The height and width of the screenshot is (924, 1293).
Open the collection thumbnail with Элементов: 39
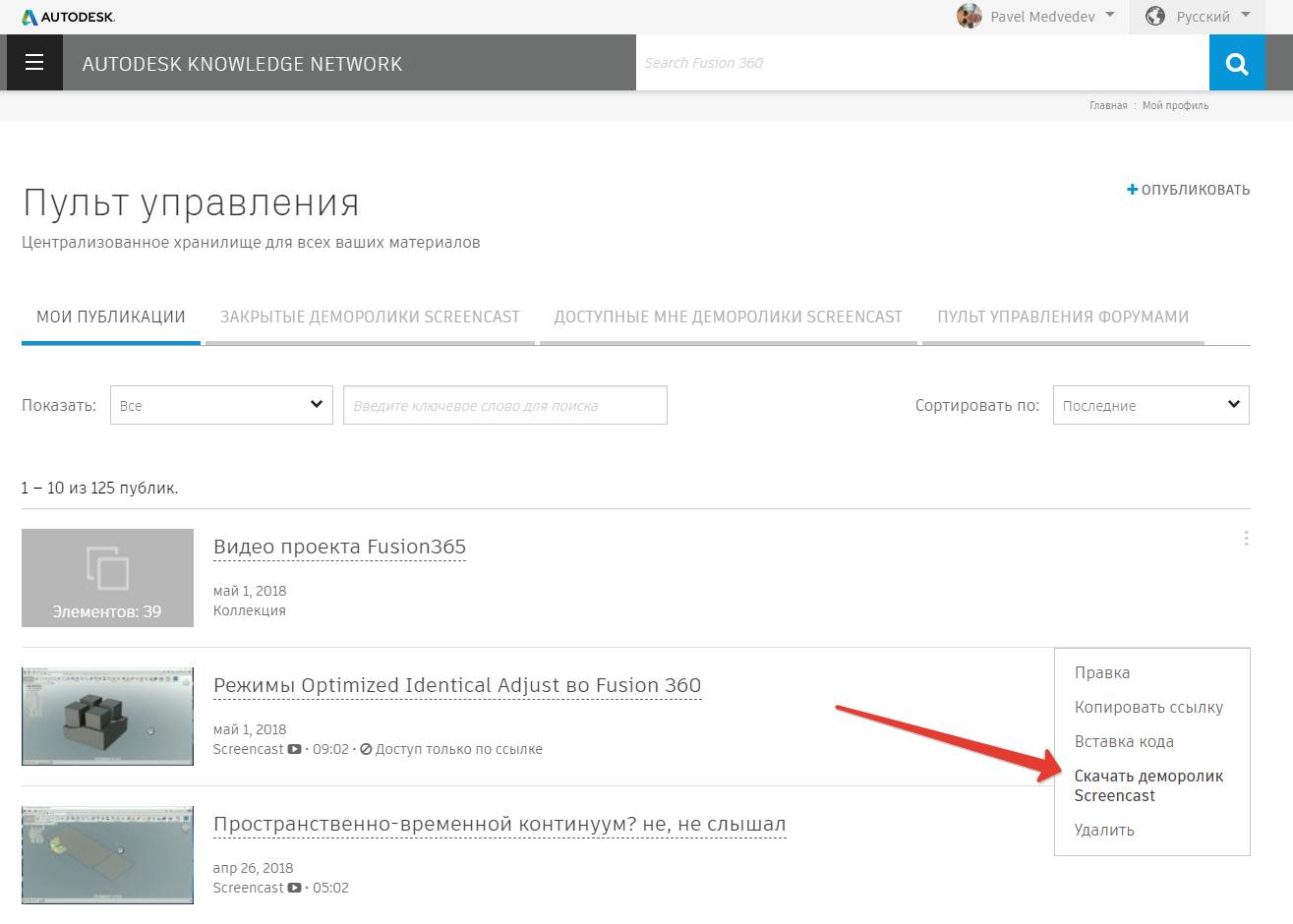tap(107, 578)
